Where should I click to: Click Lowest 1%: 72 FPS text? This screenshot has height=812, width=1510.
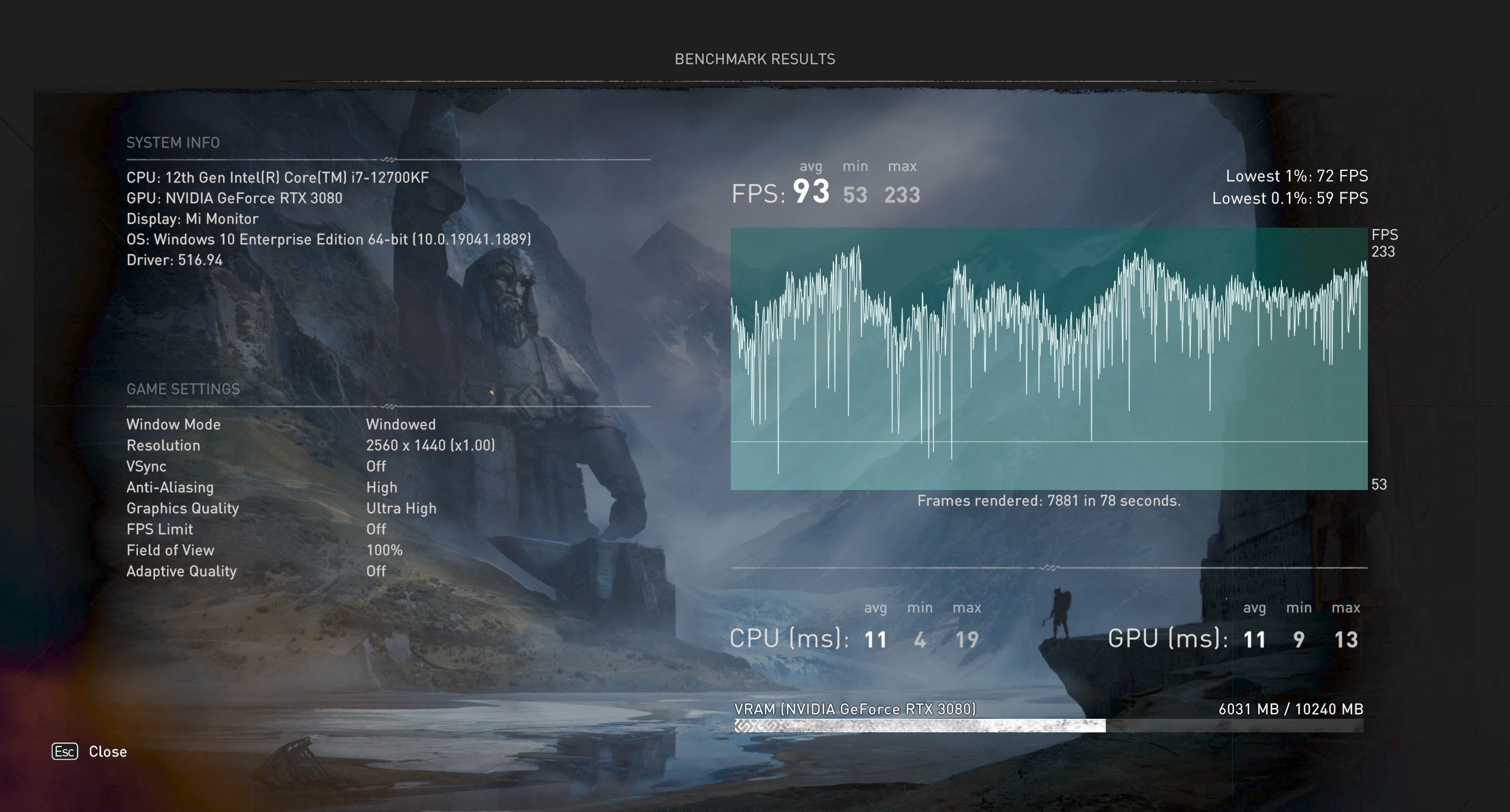[x=1296, y=176]
